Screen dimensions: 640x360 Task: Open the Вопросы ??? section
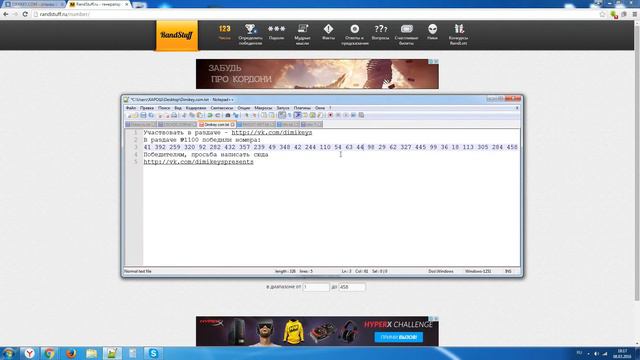click(380, 33)
